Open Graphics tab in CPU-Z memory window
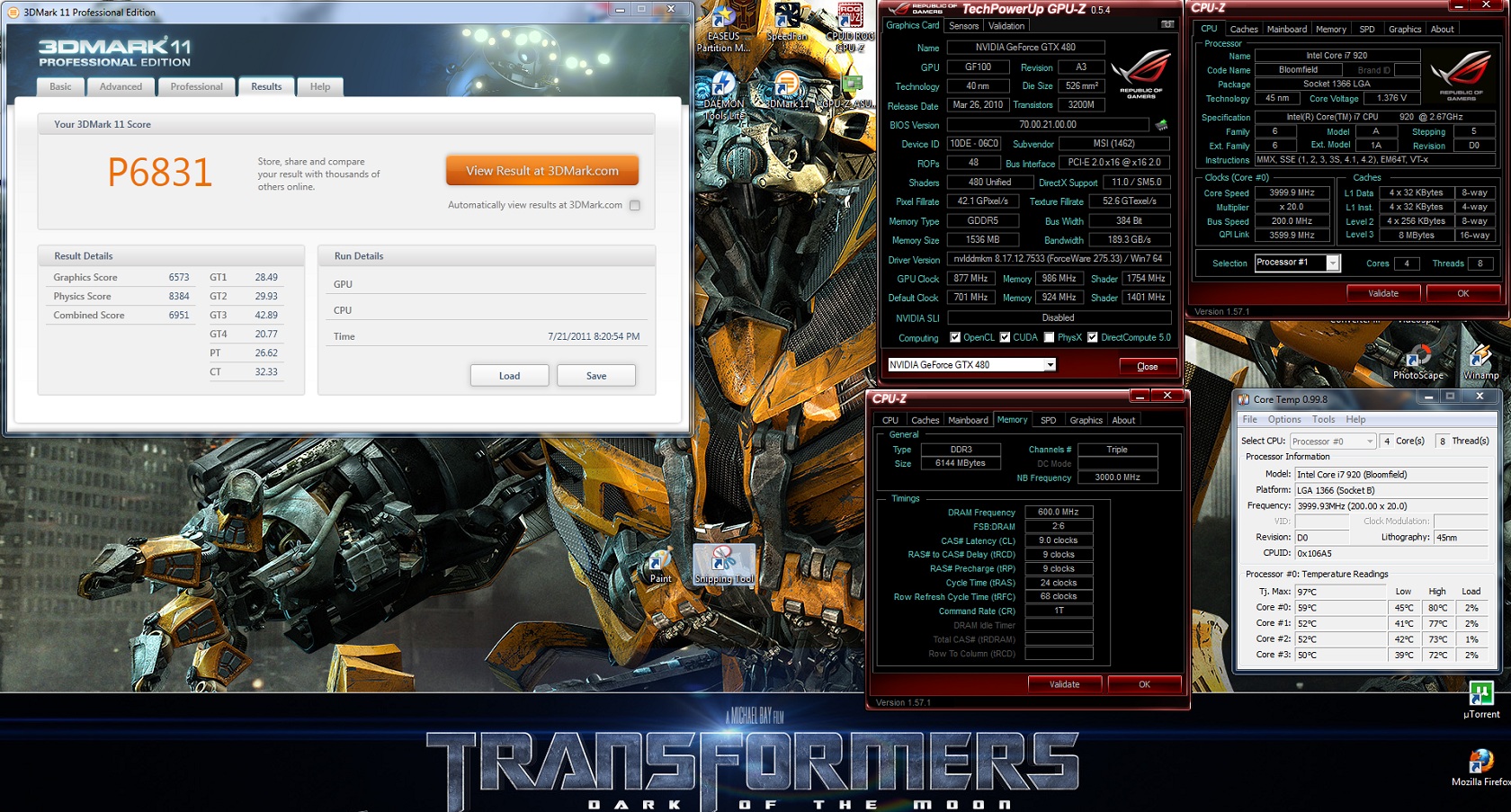This screenshot has width=1511, height=812. [x=1086, y=420]
